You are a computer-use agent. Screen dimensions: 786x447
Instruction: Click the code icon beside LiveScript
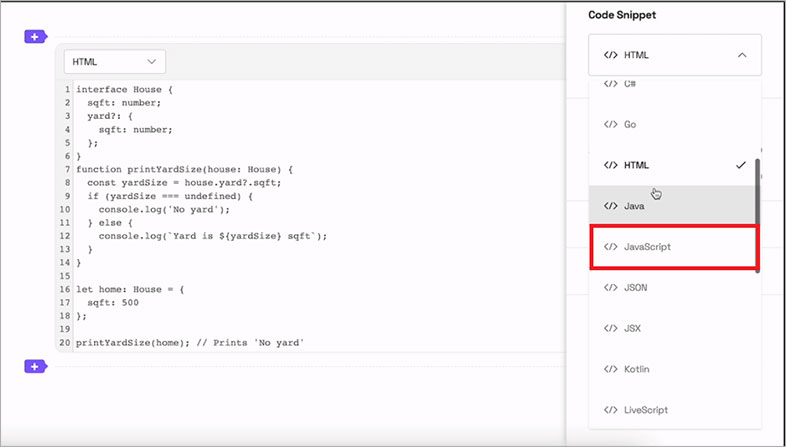(611, 410)
